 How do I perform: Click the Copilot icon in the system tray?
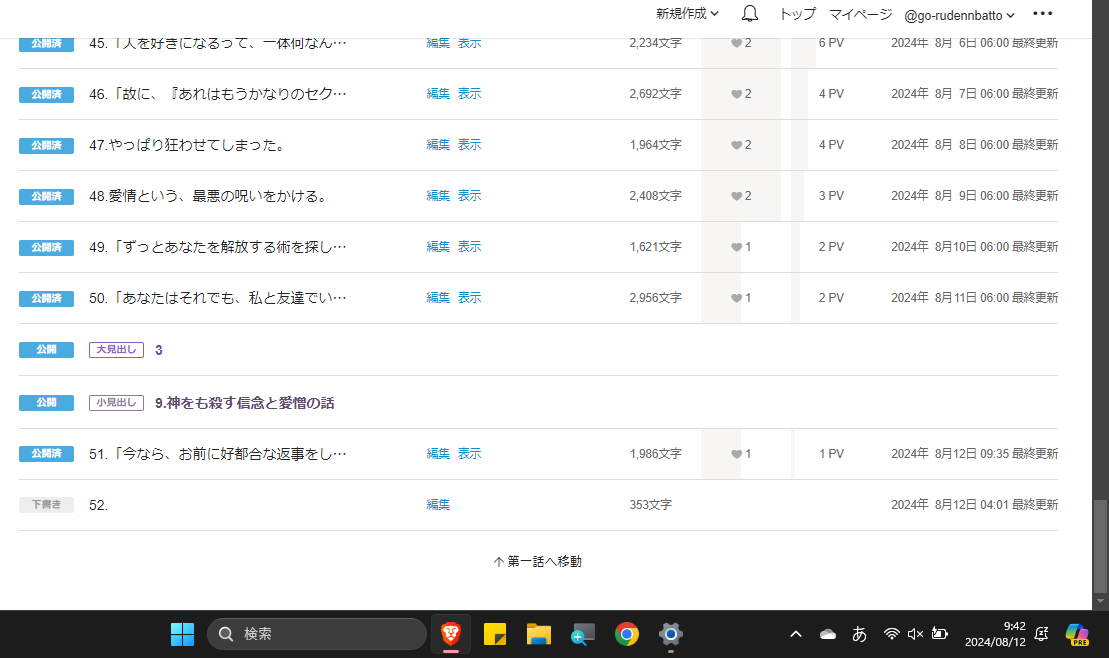1077,634
